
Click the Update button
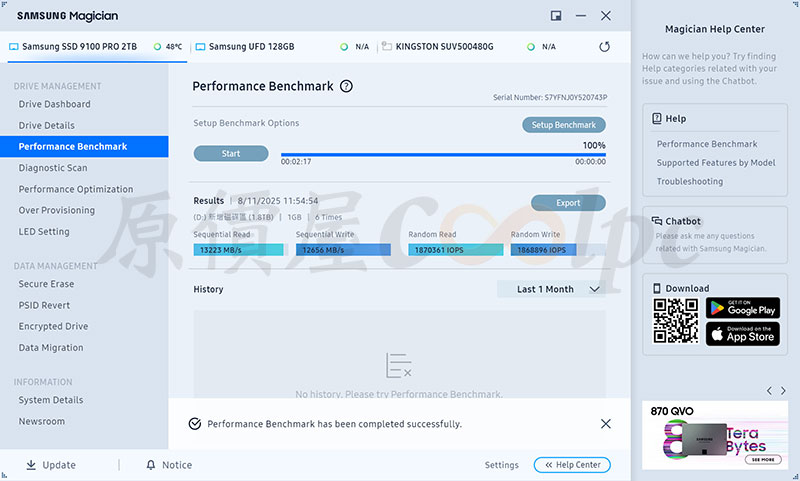click(51, 465)
